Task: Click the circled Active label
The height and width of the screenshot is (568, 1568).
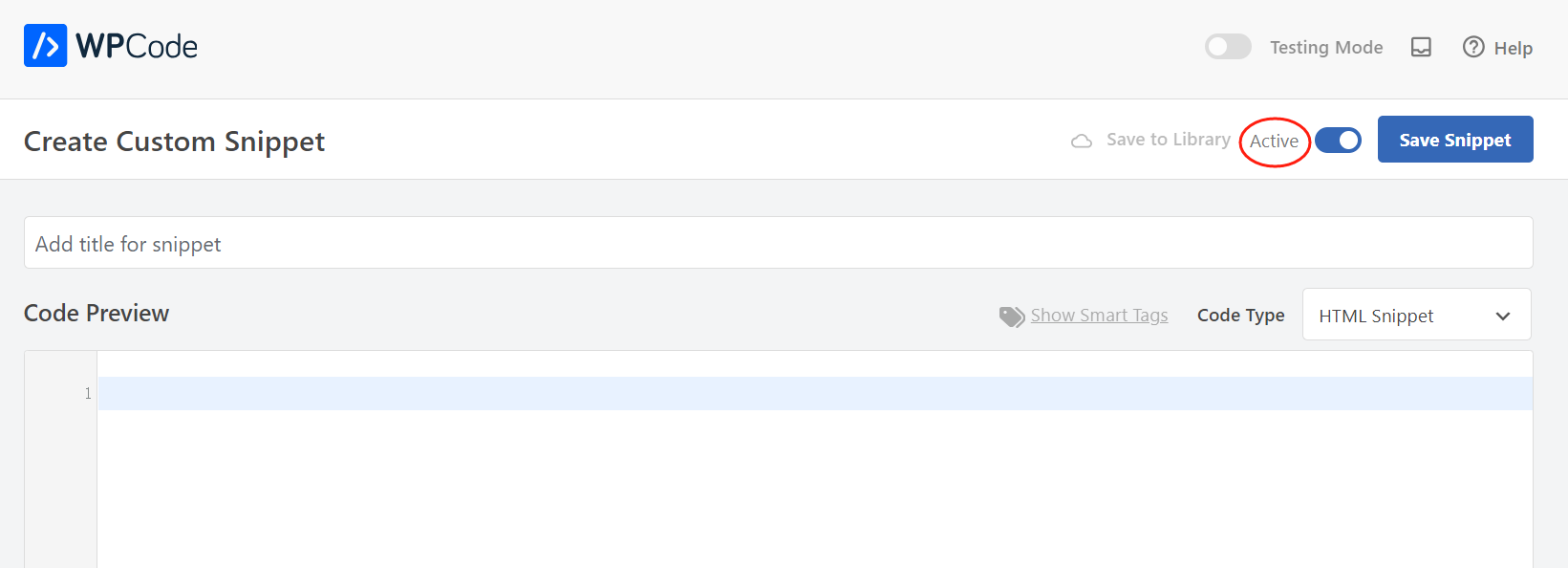Action: (x=1274, y=142)
